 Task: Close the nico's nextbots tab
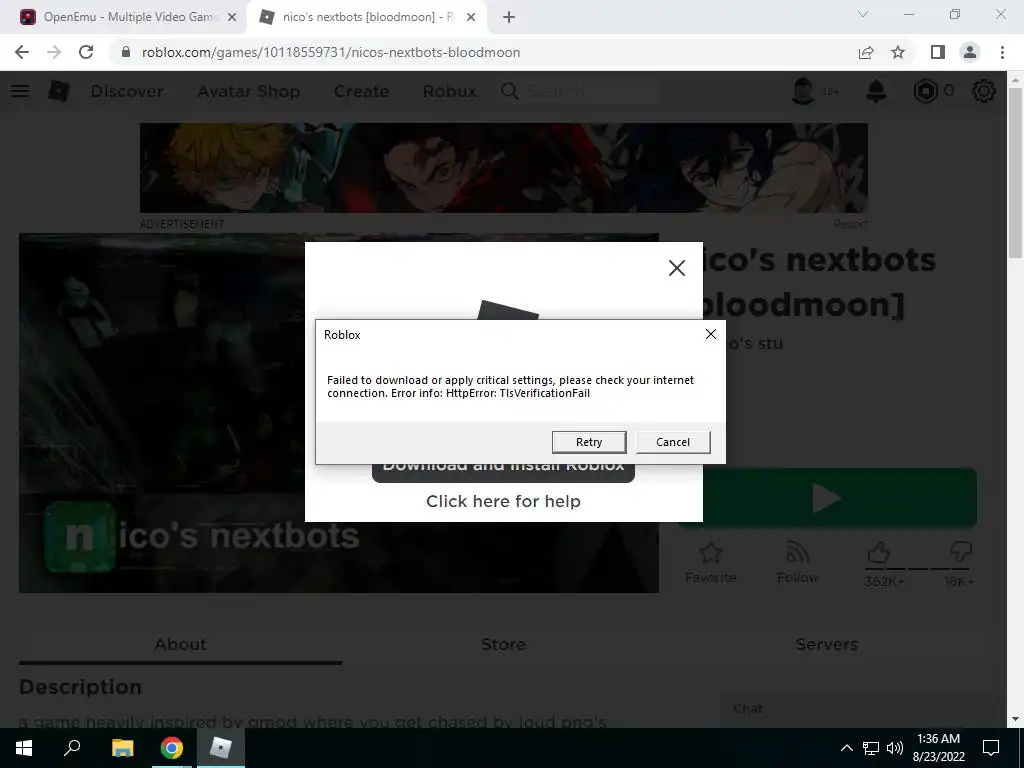coord(471,18)
